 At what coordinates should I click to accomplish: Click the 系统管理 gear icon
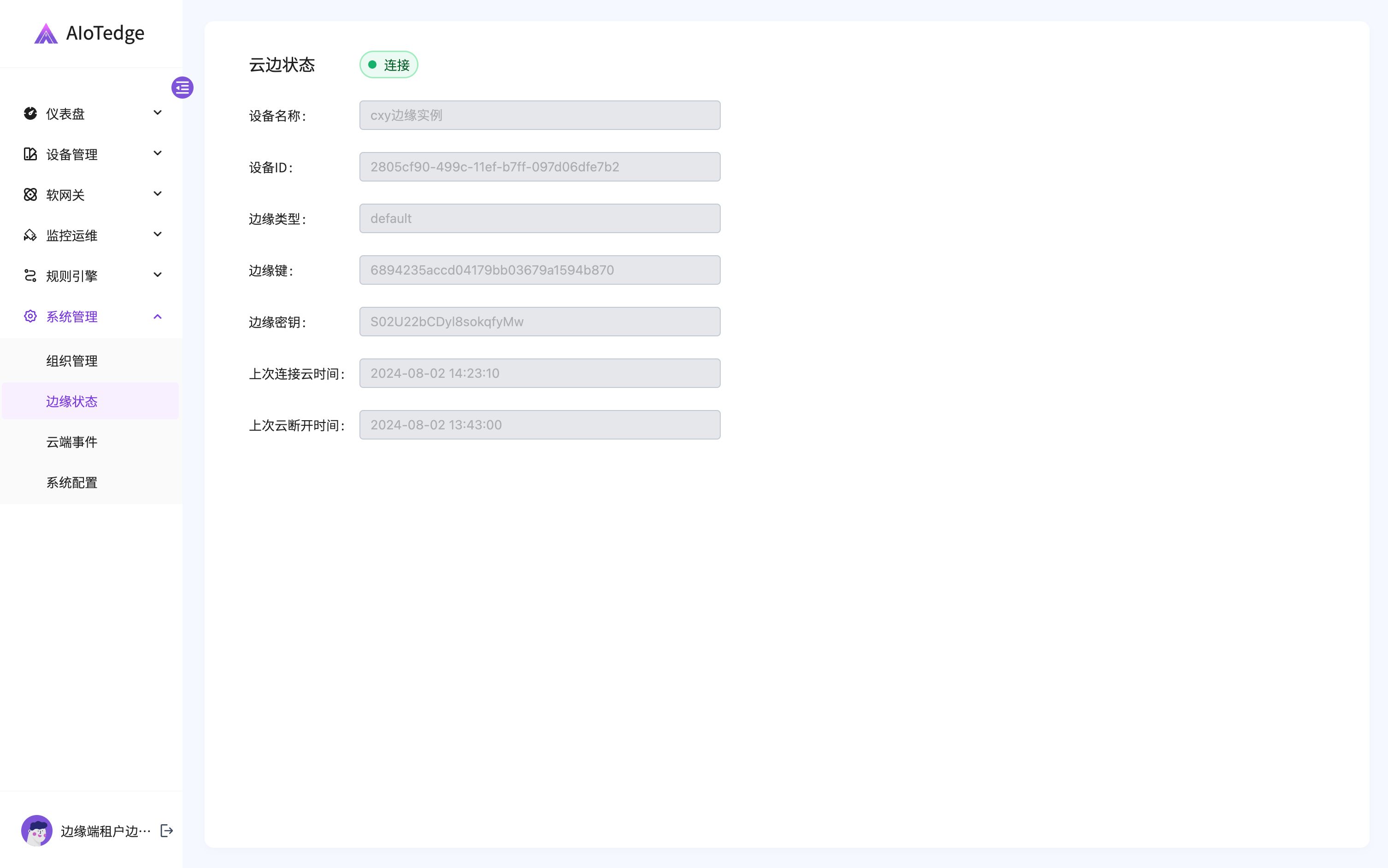(30, 317)
